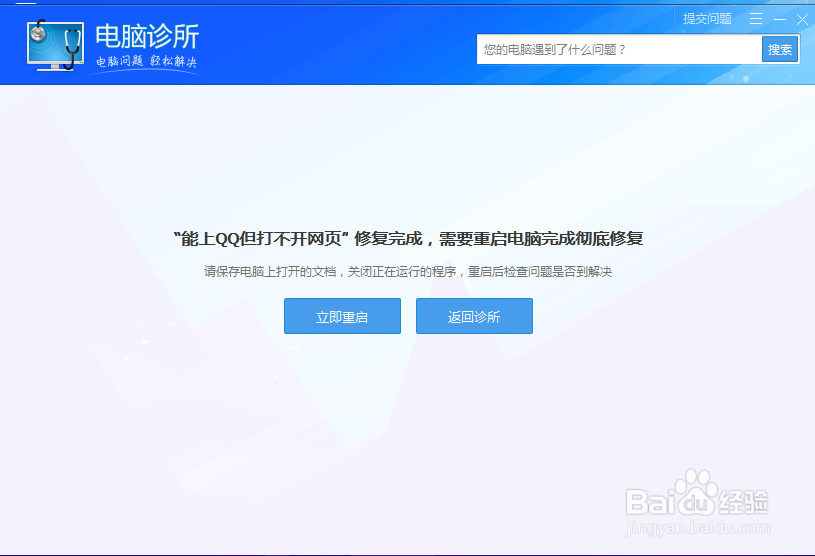Click the computer stethoscope logo icon
Screen dimensions: 815x556
(55, 45)
